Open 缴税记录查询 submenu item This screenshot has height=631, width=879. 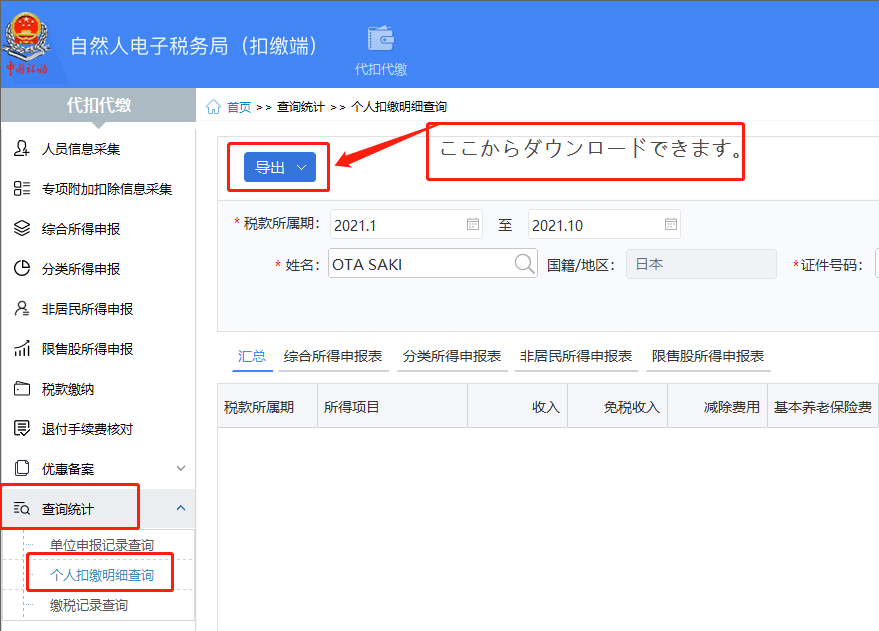(x=89, y=605)
